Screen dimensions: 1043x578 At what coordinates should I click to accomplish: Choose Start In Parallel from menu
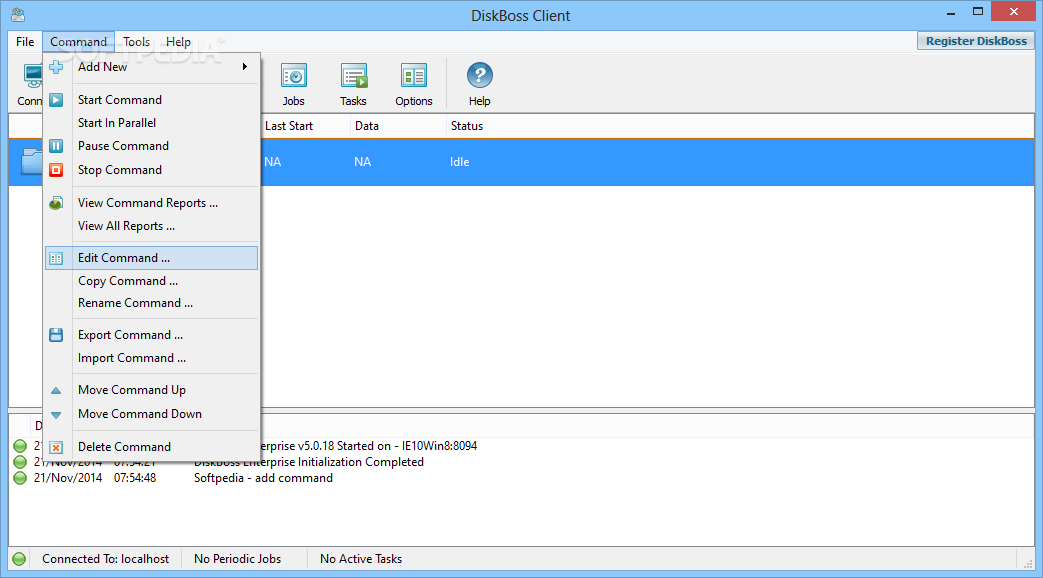[152, 123]
